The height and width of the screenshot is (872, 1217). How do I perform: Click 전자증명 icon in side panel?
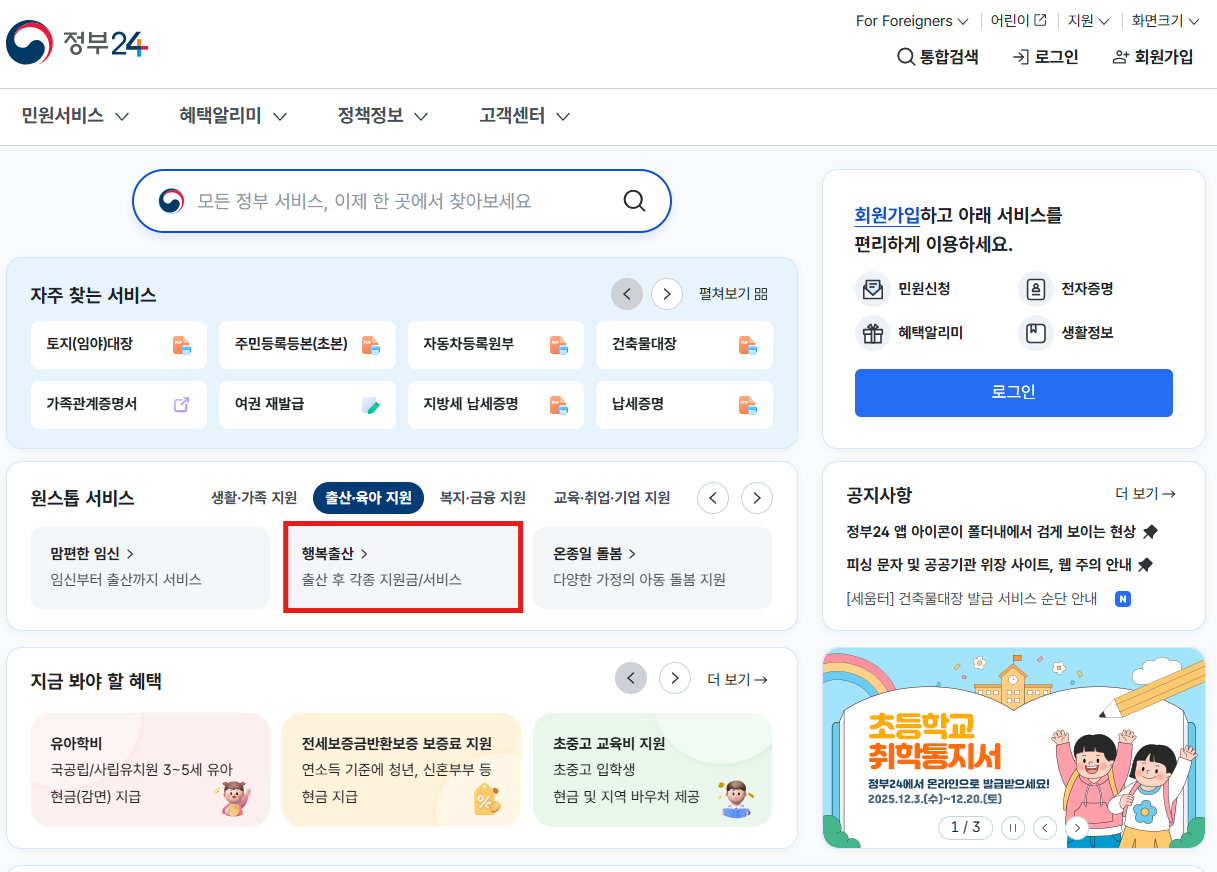tap(1035, 289)
